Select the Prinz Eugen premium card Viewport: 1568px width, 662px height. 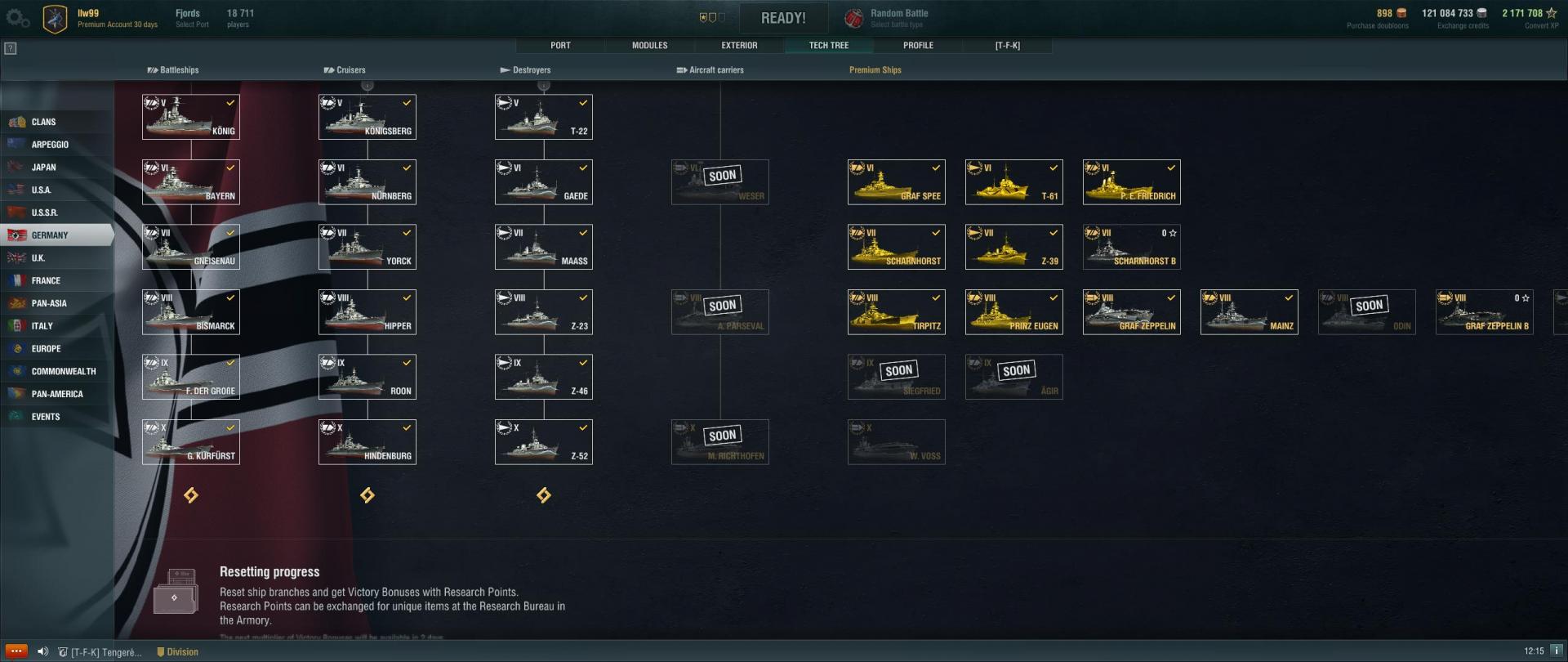(1014, 311)
